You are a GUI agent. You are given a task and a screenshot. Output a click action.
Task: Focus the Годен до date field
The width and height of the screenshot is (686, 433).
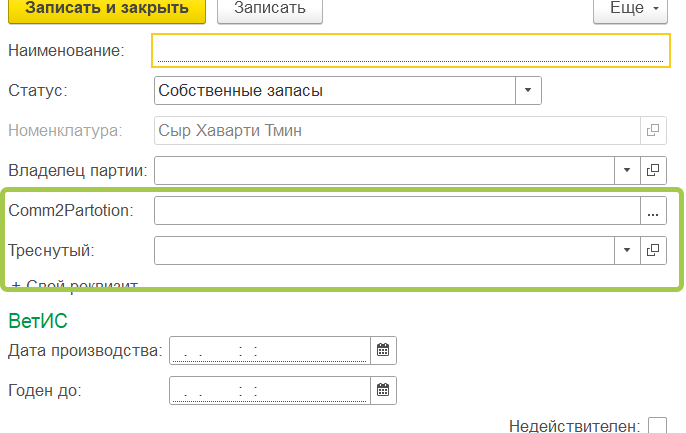pyautogui.click(x=270, y=390)
